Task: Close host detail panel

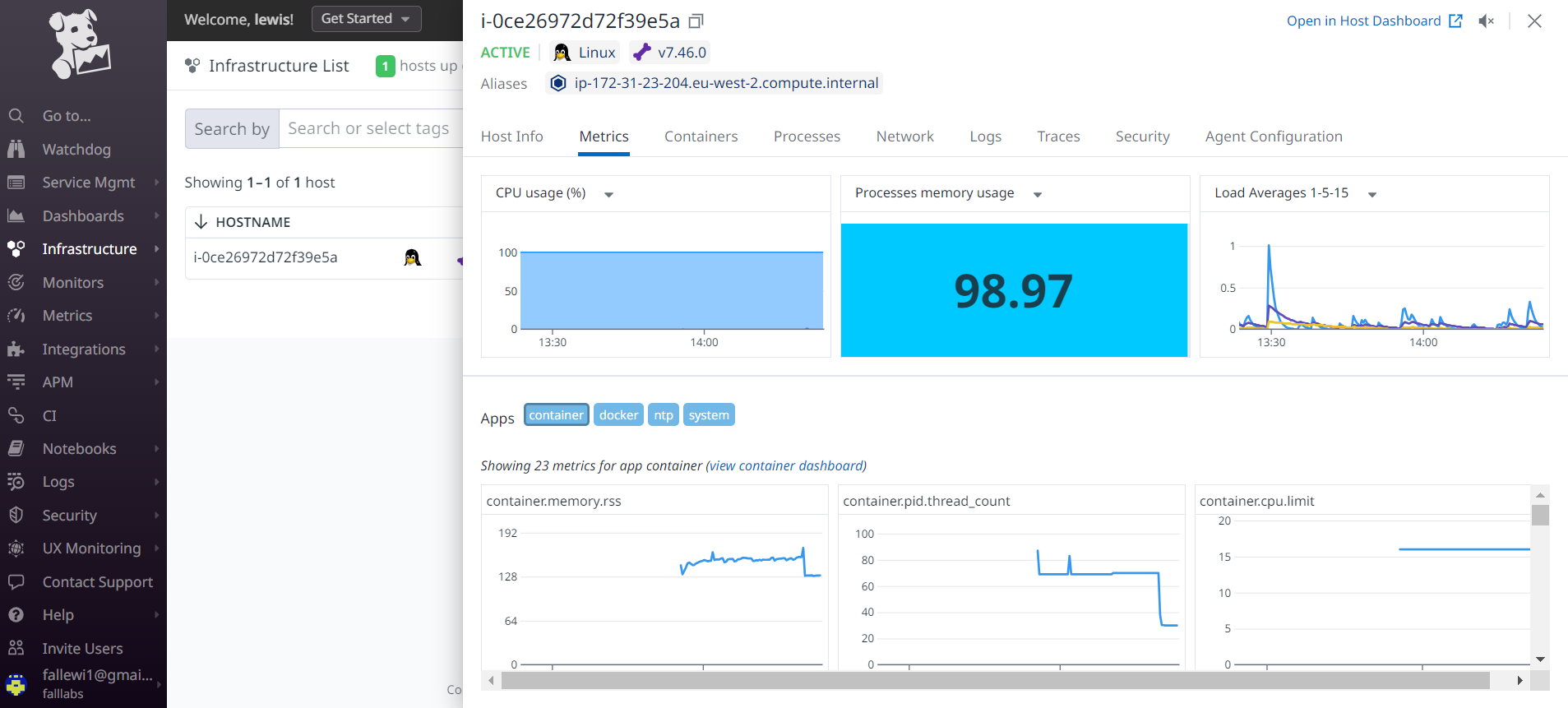Action: coord(1534,21)
